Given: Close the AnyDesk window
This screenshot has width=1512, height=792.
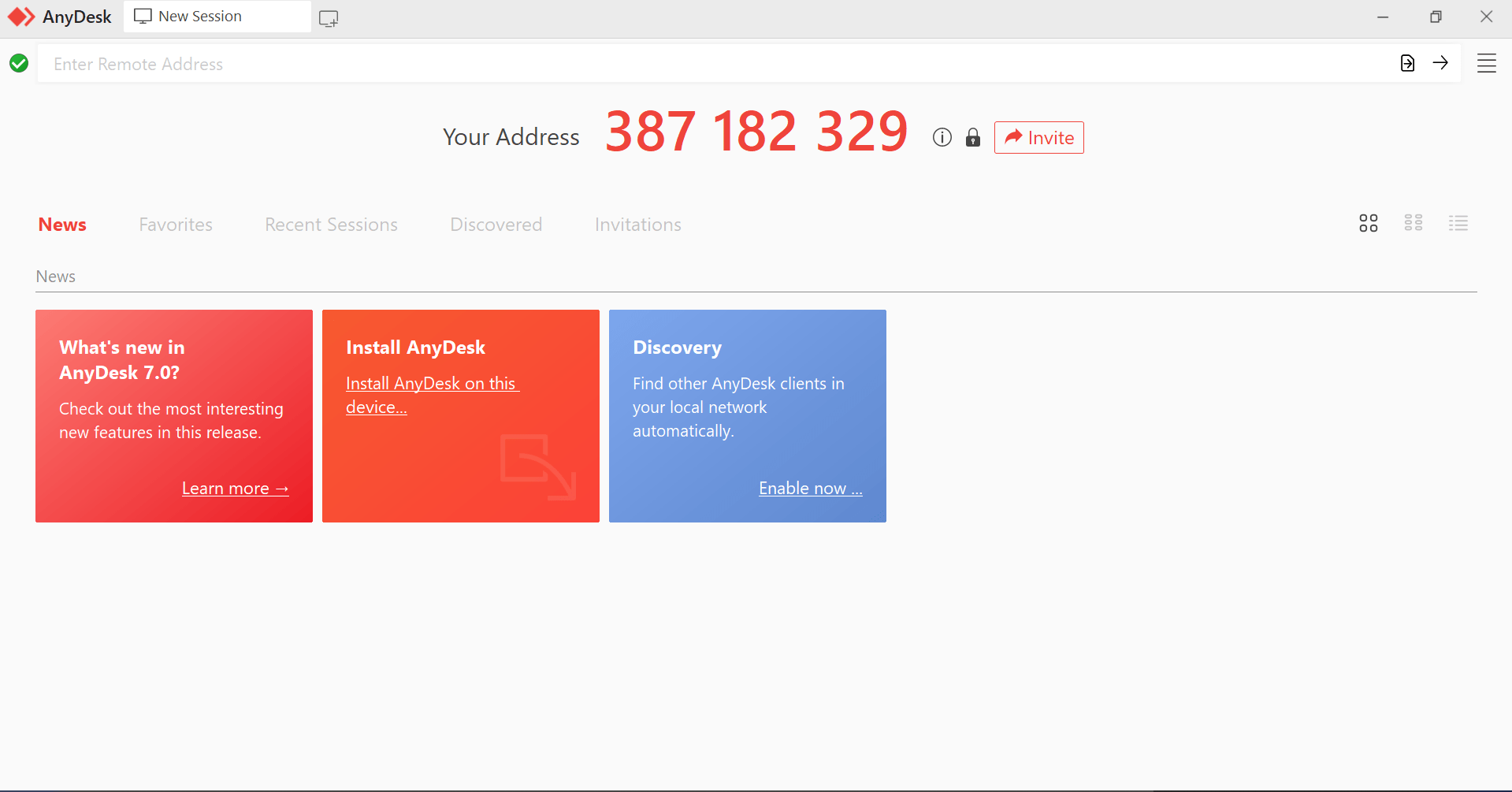Looking at the screenshot, I should pyautogui.click(x=1487, y=17).
